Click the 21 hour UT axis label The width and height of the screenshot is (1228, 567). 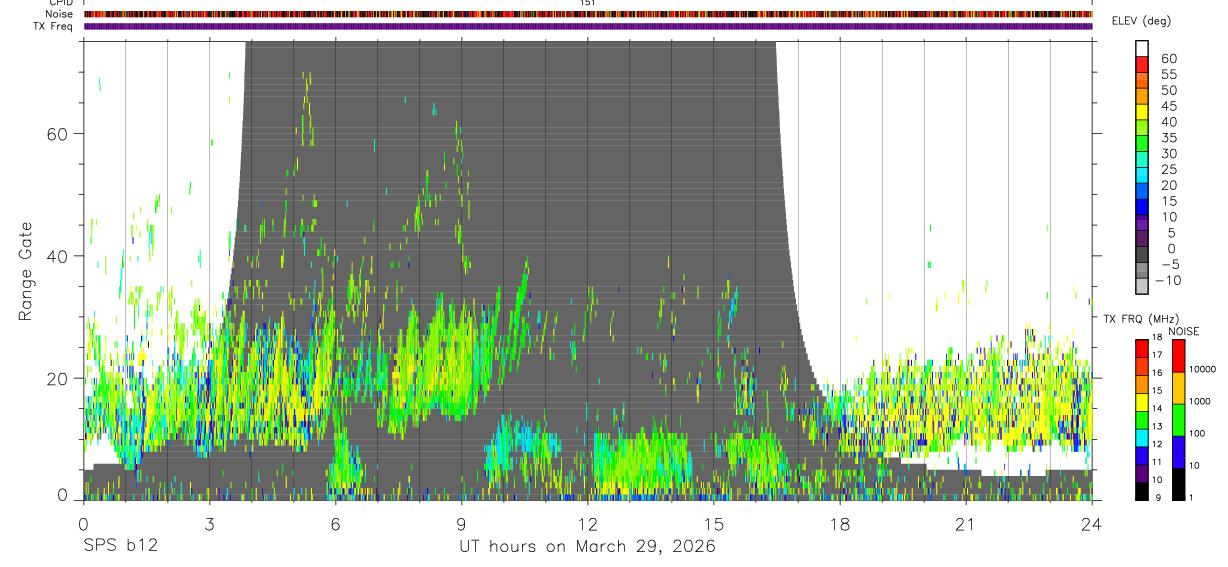pos(966,524)
